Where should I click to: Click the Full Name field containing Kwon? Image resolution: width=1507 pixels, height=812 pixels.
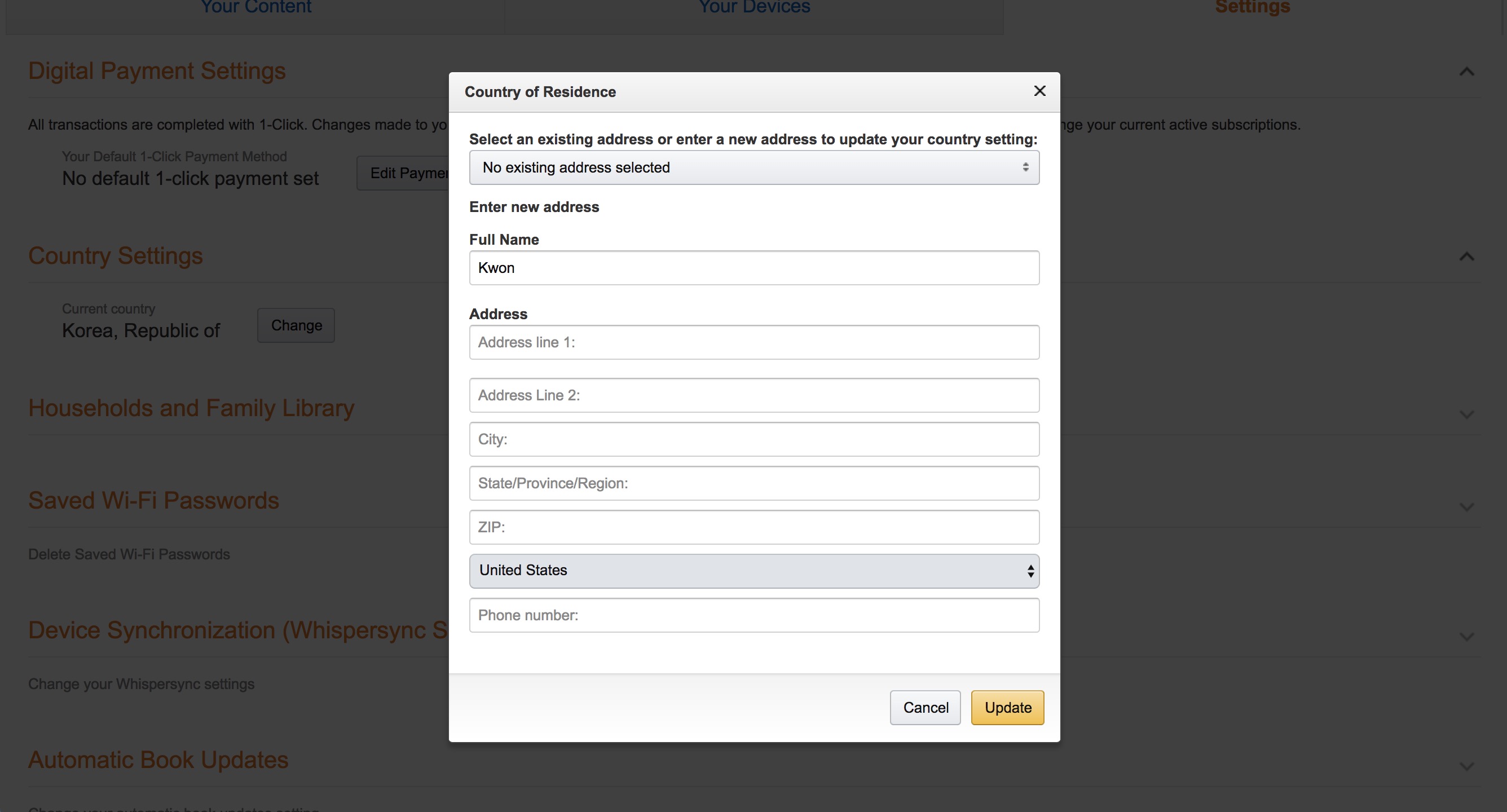[x=754, y=268]
